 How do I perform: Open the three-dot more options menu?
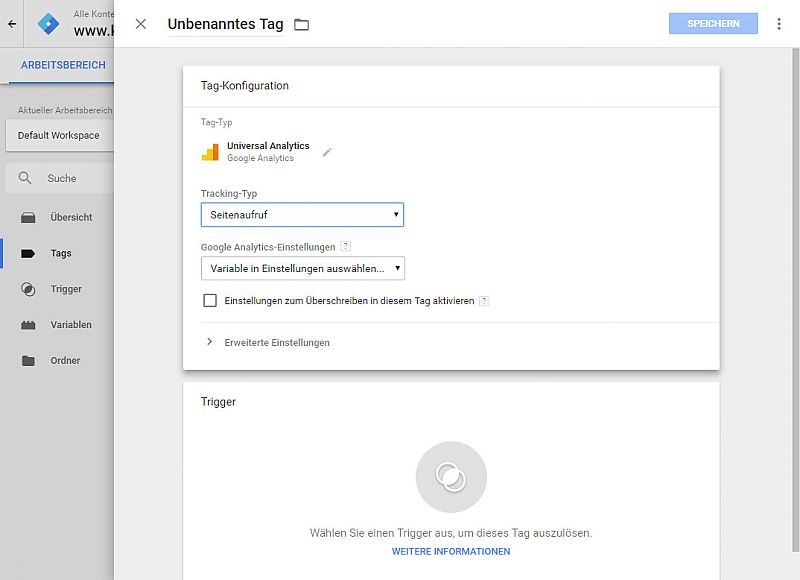779,24
